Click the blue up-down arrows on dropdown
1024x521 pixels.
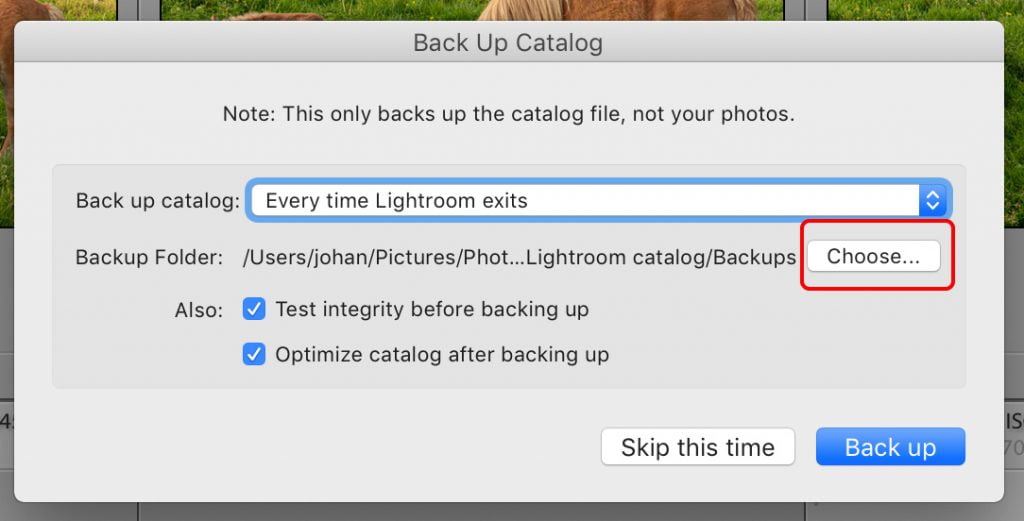pyautogui.click(x=933, y=200)
